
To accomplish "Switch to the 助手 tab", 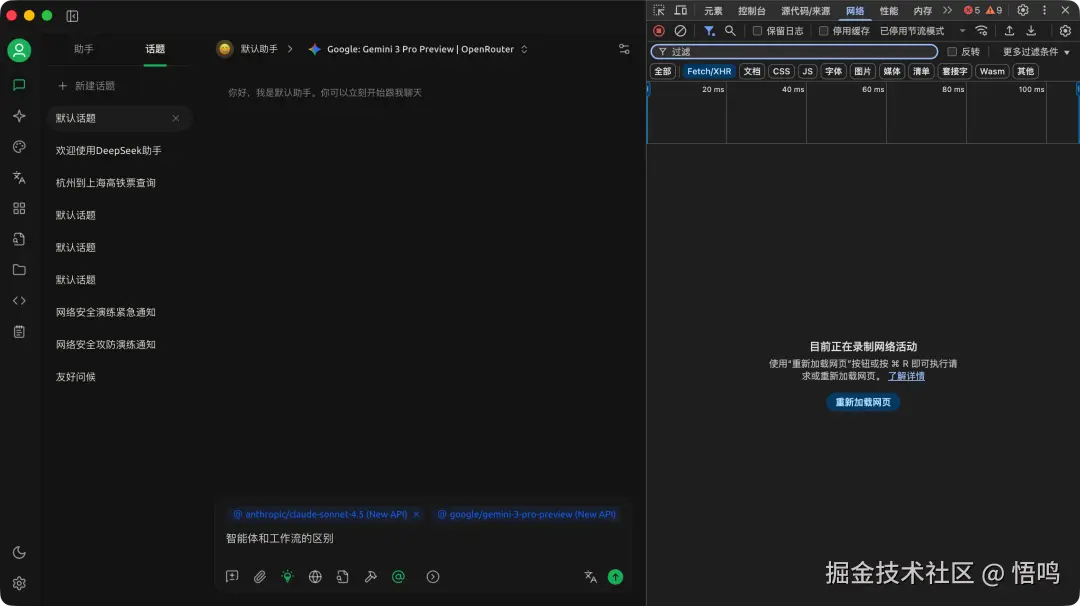I will point(83,49).
